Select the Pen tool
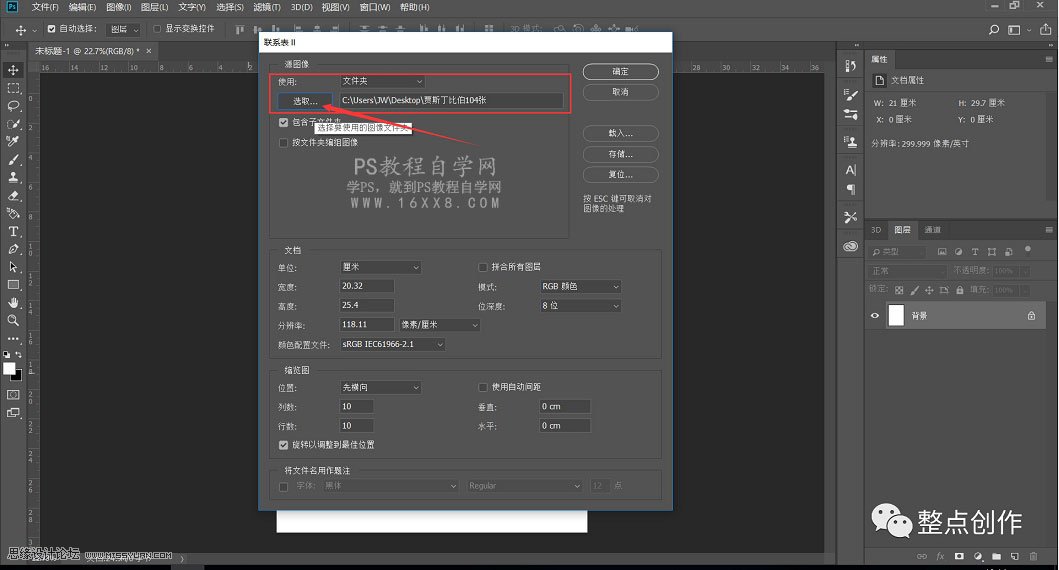 13,249
